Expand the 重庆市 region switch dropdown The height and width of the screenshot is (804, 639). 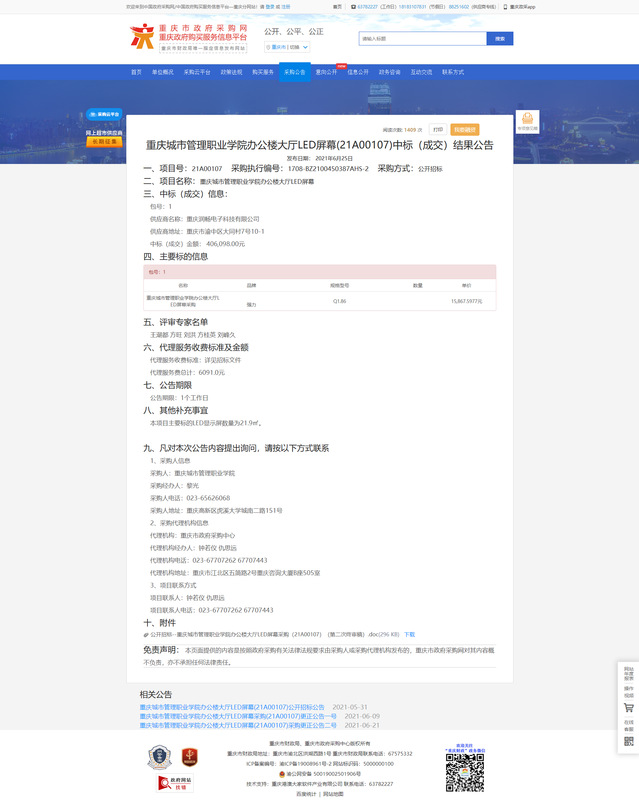coord(287,47)
